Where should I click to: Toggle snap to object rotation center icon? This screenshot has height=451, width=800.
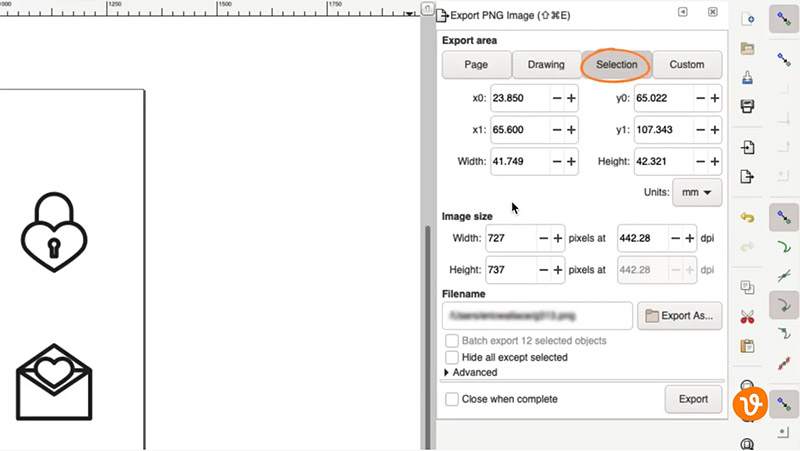(784, 433)
